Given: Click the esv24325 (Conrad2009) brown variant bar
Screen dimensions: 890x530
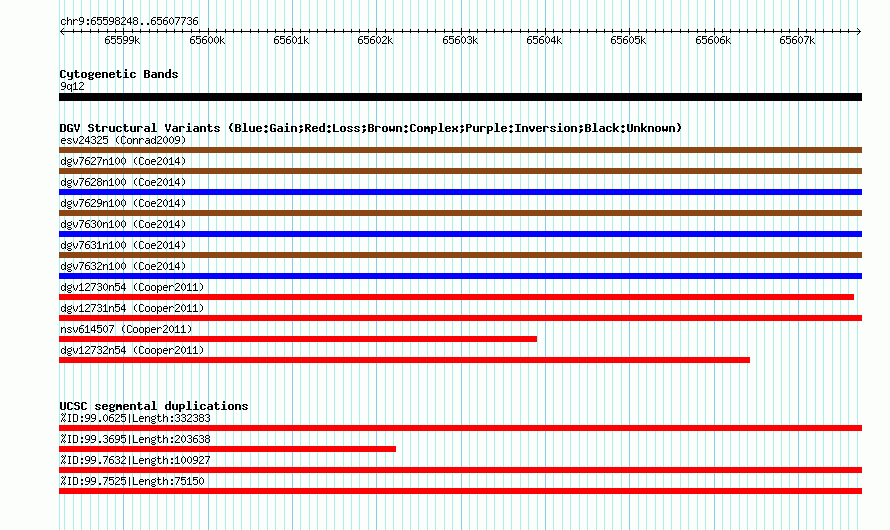Looking at the screenshot, I should pyautogui.click(x=460, y=150).
